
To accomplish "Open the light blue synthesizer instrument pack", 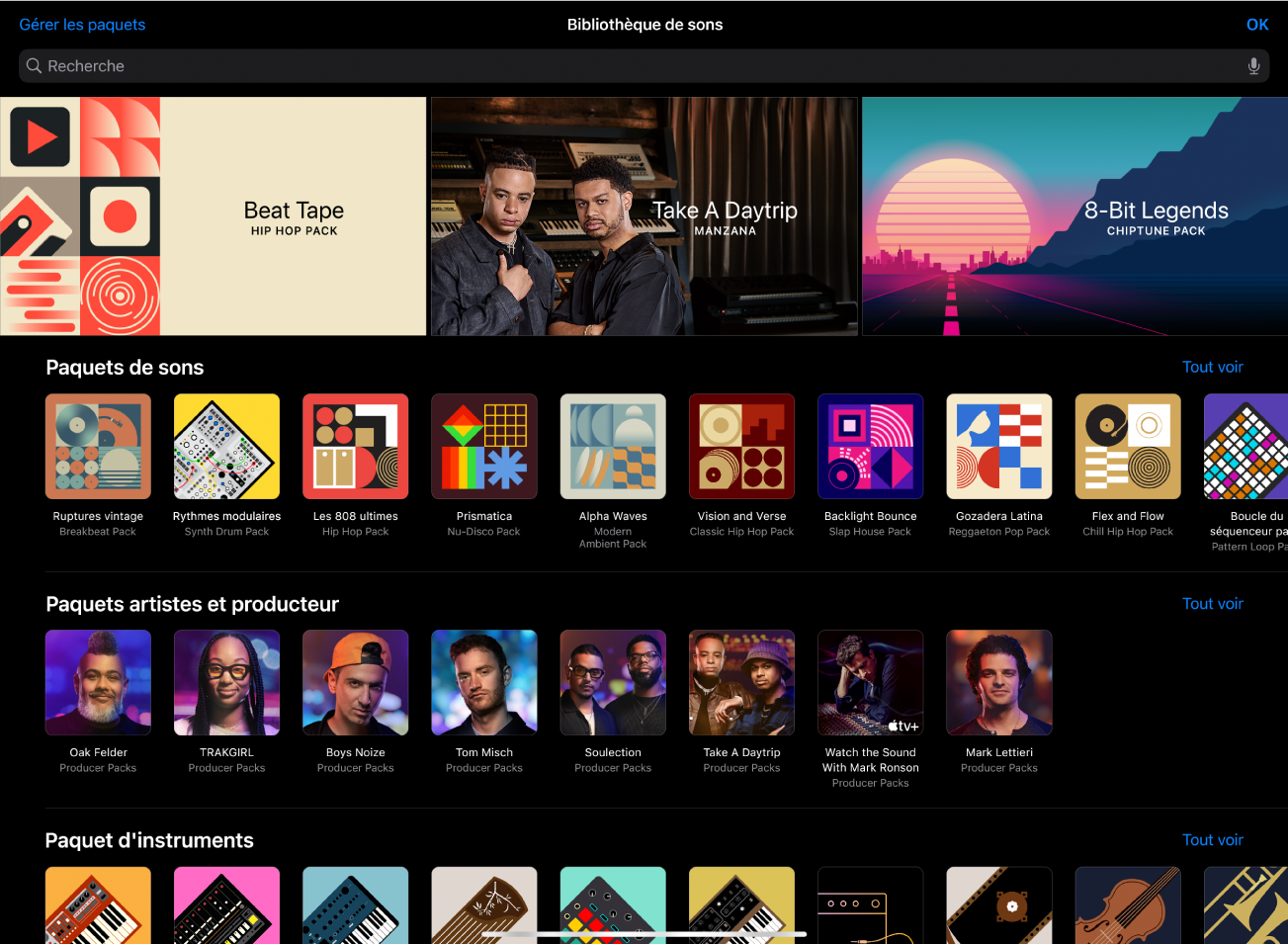I will click(356, 905).
